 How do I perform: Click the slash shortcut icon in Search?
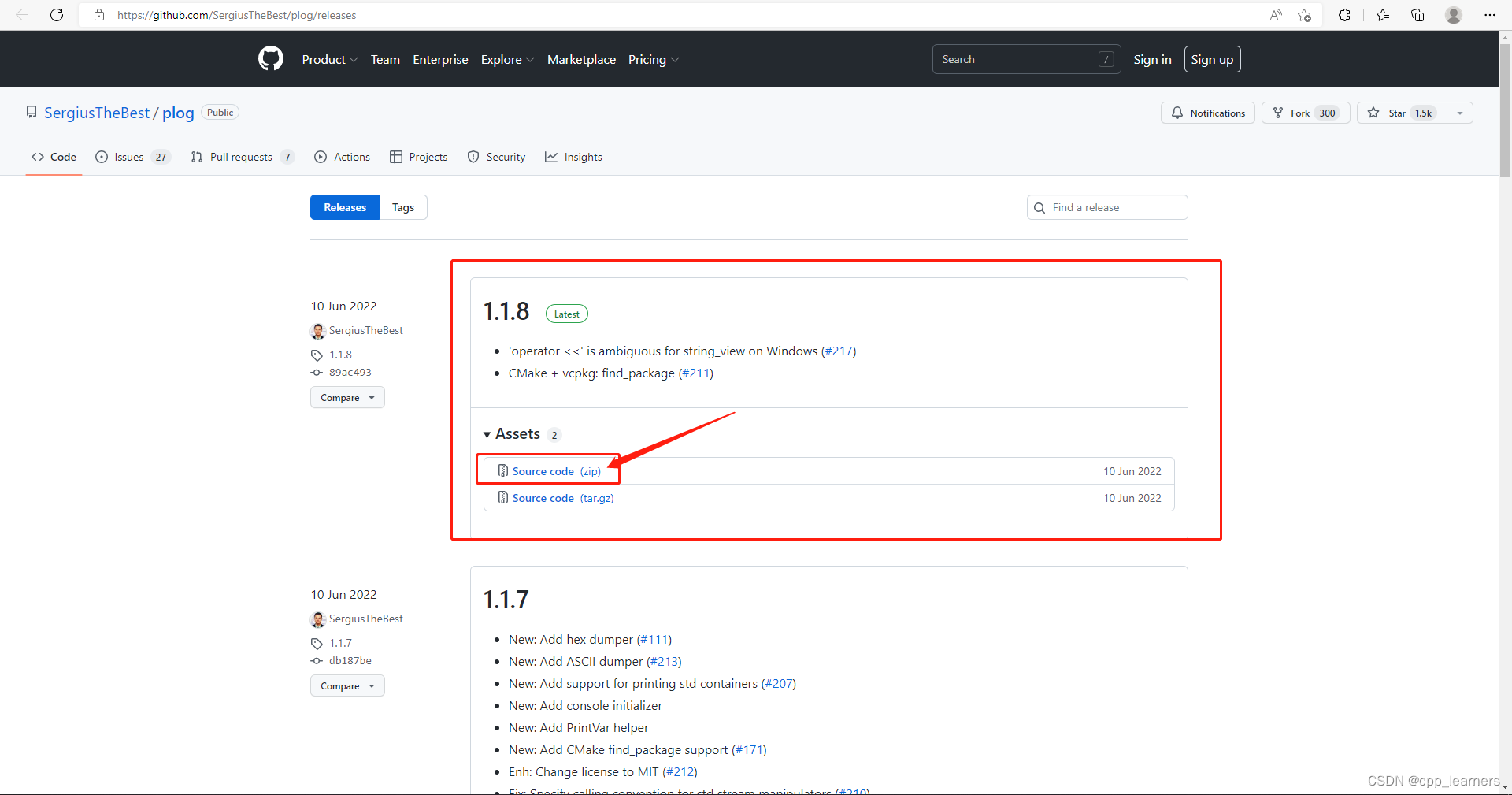1106,59
